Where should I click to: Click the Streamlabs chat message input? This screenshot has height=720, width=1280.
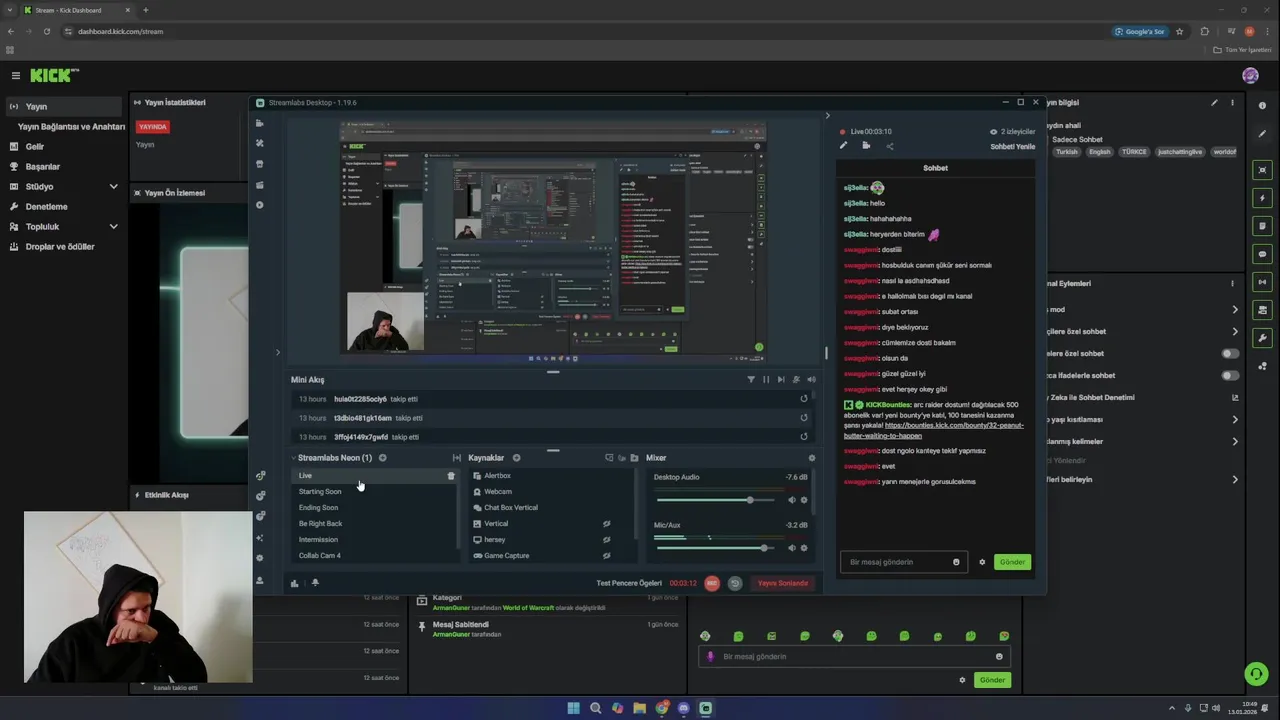(903, 562)
